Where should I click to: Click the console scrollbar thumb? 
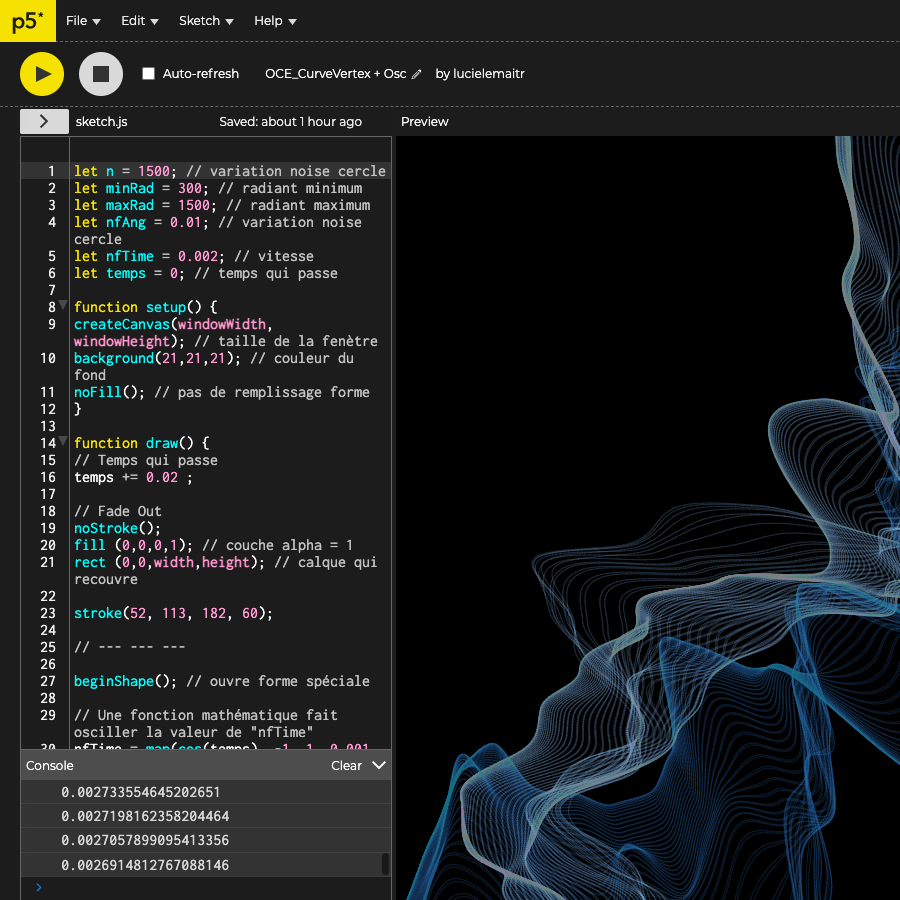(x=385, y=864)
